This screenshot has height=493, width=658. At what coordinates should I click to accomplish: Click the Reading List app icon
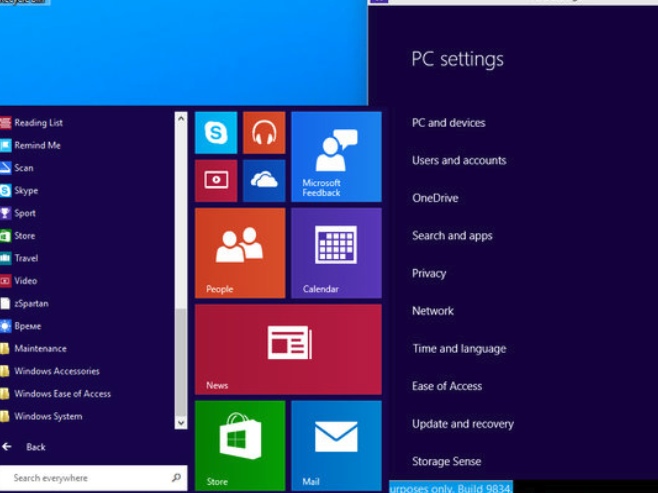pyautogui.click(x=5, y=123)
